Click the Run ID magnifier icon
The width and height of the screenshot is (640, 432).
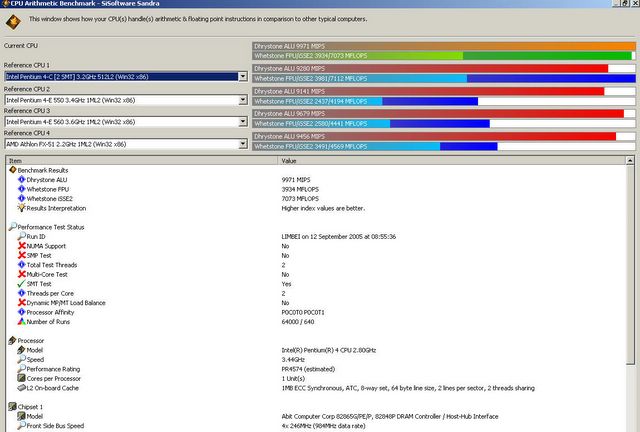point(22,236)
